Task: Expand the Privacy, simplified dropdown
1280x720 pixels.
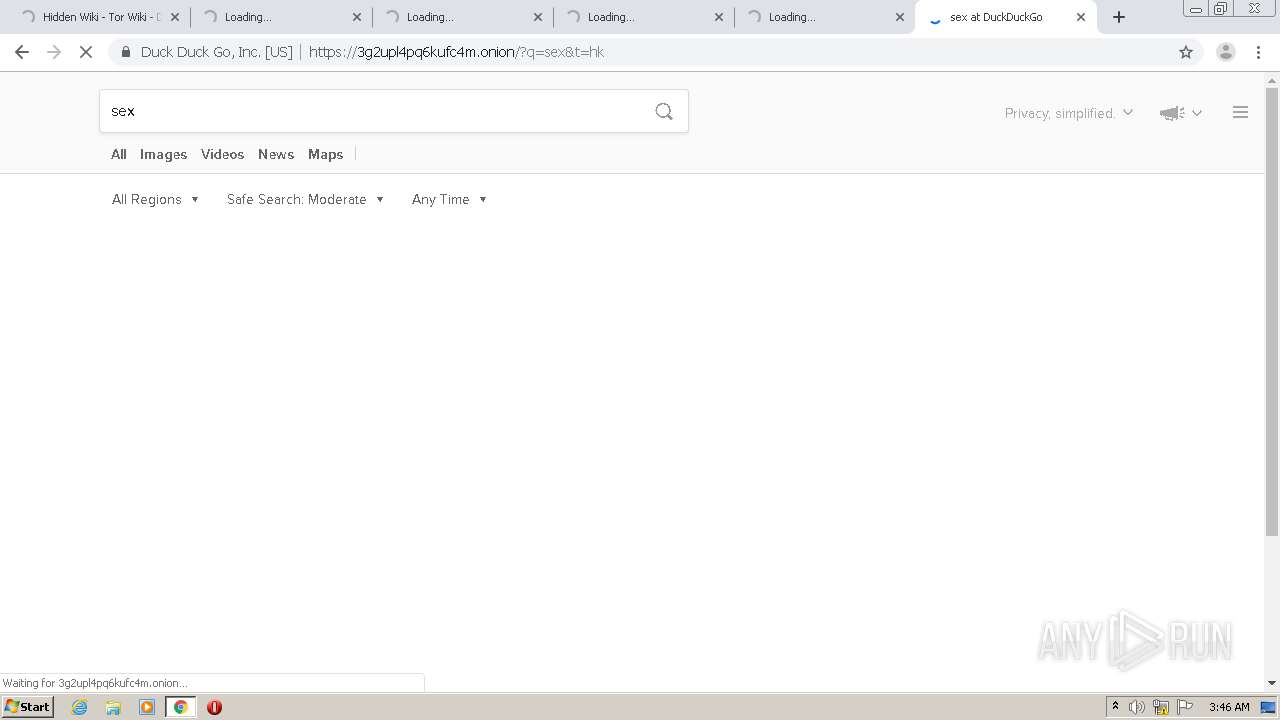Action: click(x=1069, y=113)
